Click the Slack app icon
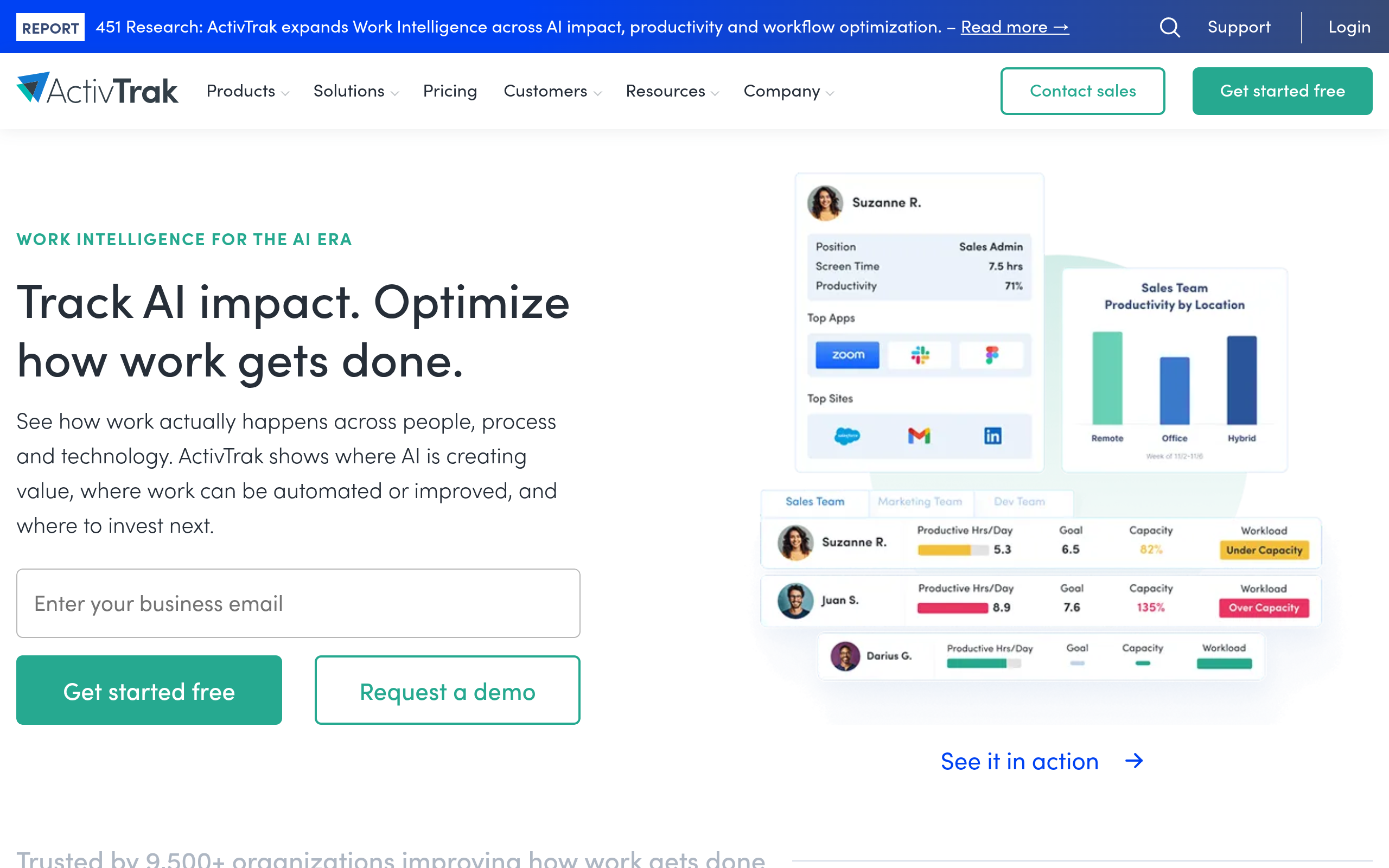This screenshot has width=1389, height=868. pyautogui.click(x=920, y=355)
